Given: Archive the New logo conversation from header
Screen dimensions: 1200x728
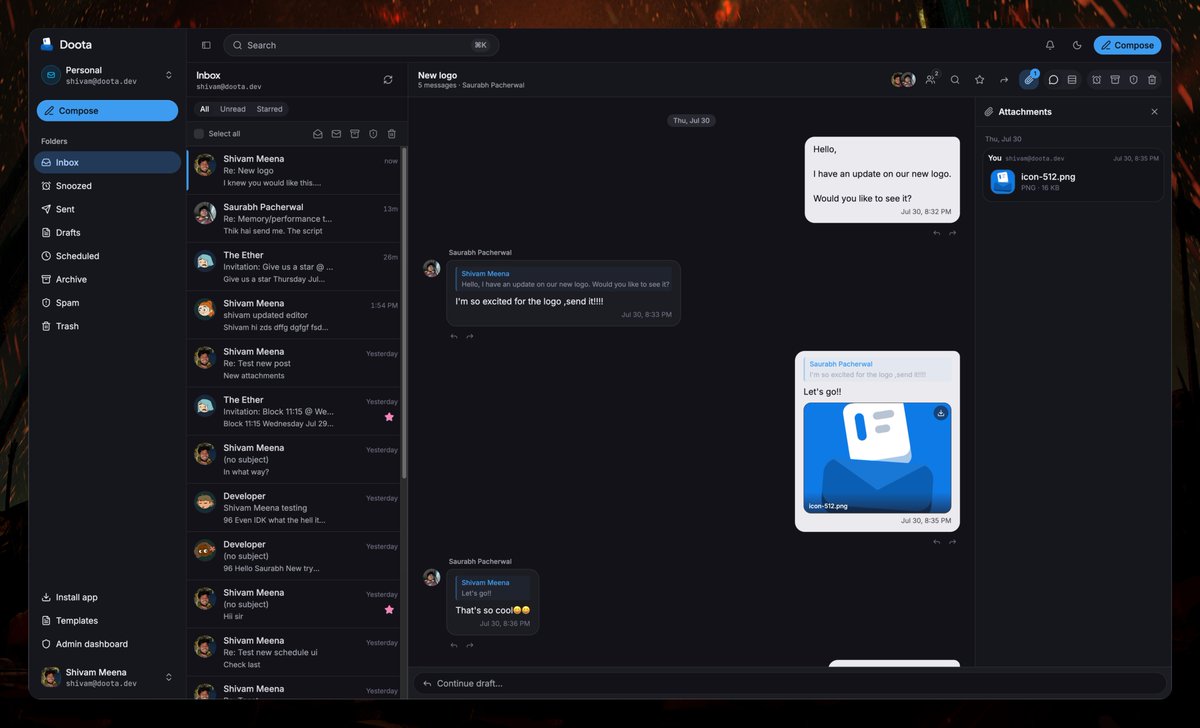Looking at the screenshot, I should [x=1115, y=80].
